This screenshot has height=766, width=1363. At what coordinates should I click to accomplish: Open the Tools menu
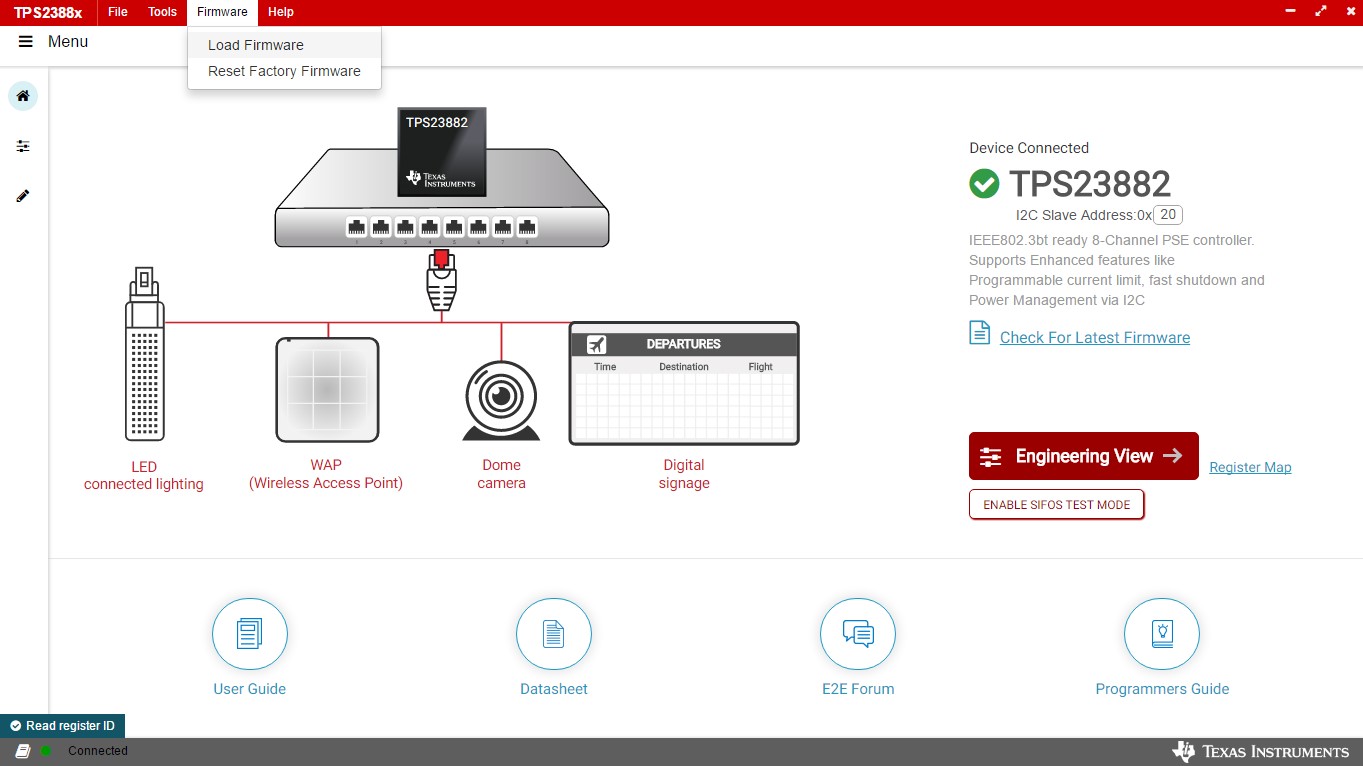pos(162,12)
